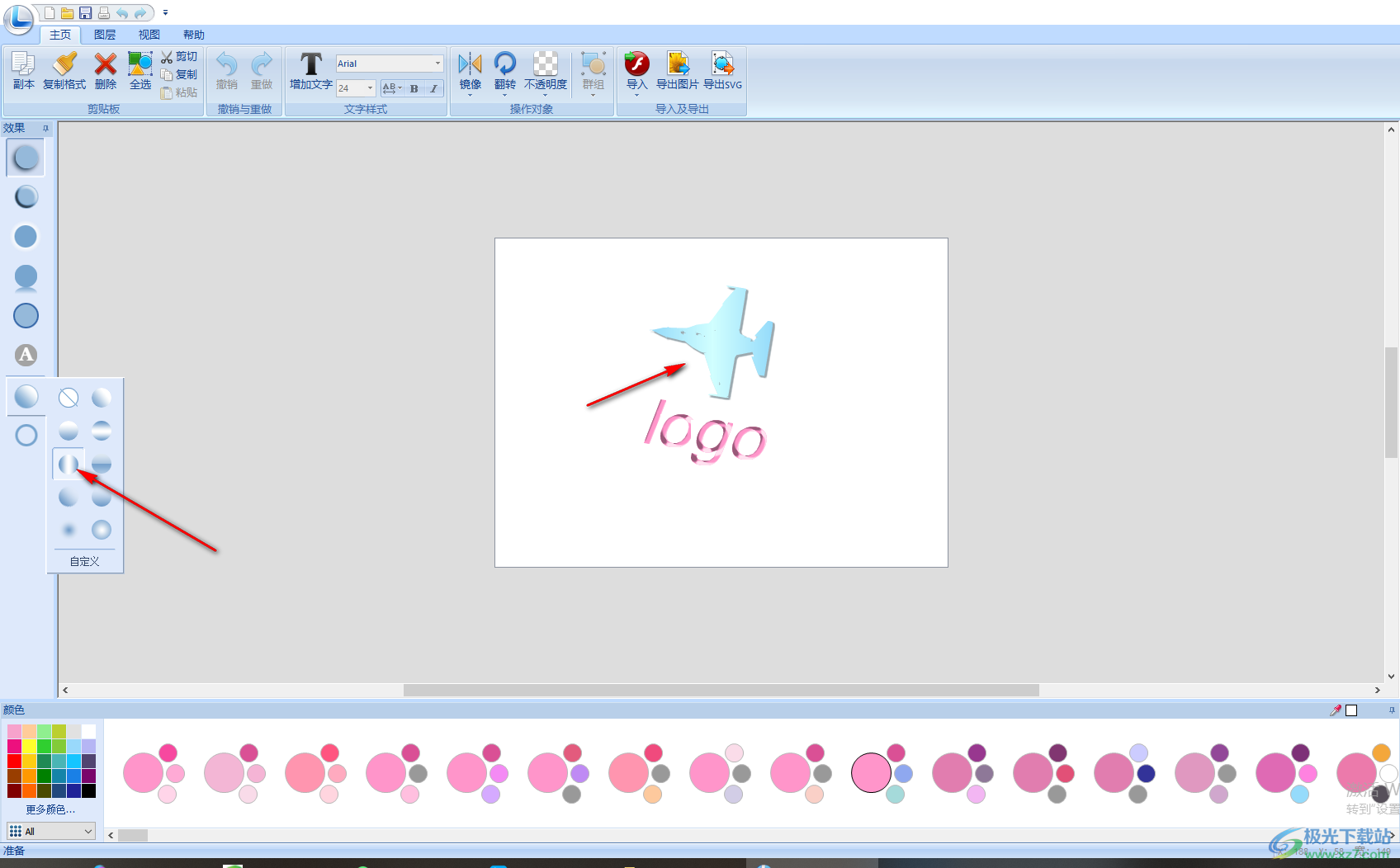Image resolution: width=1400 pixels, height=868 pixels.
Task: Toggle the horizontal band gradient option
Action: (x=102, y=431)
